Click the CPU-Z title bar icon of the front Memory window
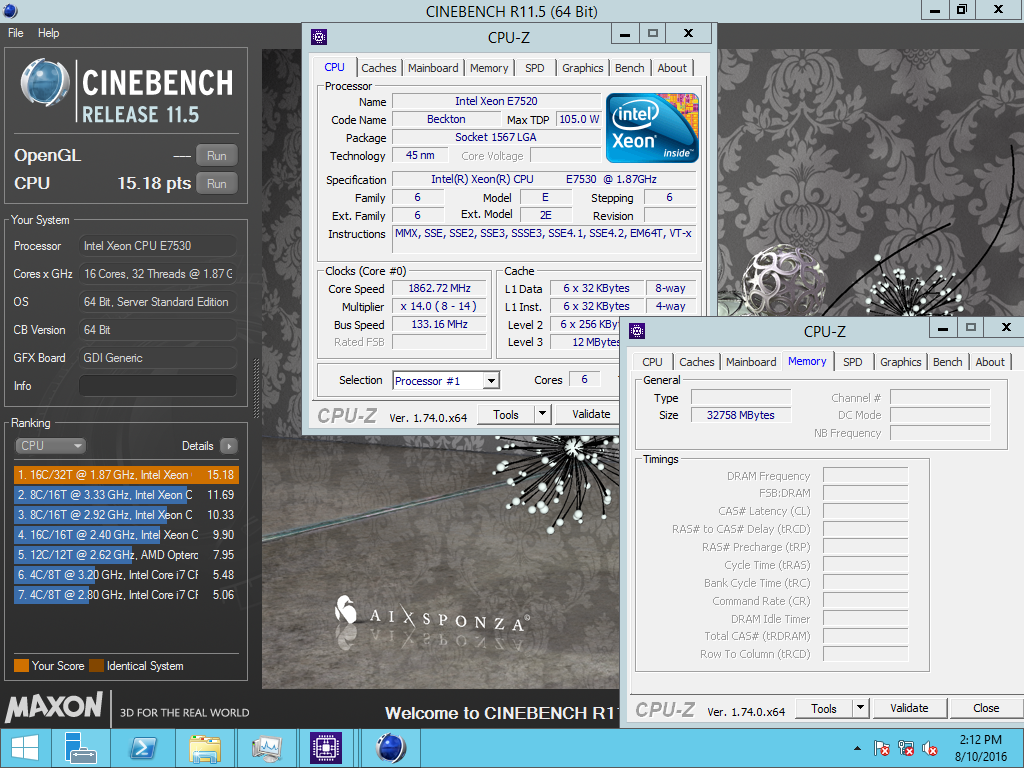The image size is (1024, 768). (637, 331)
